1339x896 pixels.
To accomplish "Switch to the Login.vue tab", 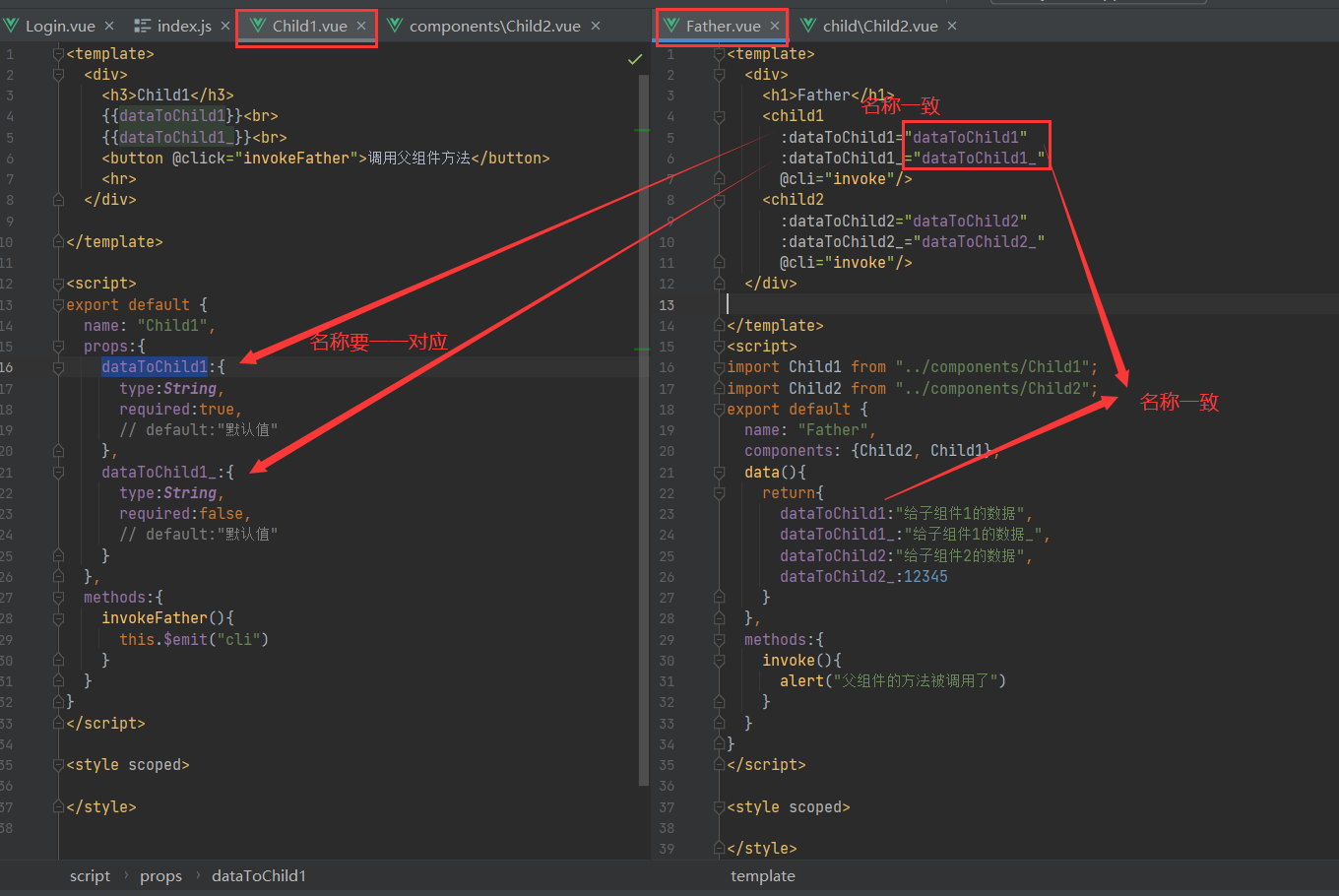I will pyautogui.click(x=60, y=27).
